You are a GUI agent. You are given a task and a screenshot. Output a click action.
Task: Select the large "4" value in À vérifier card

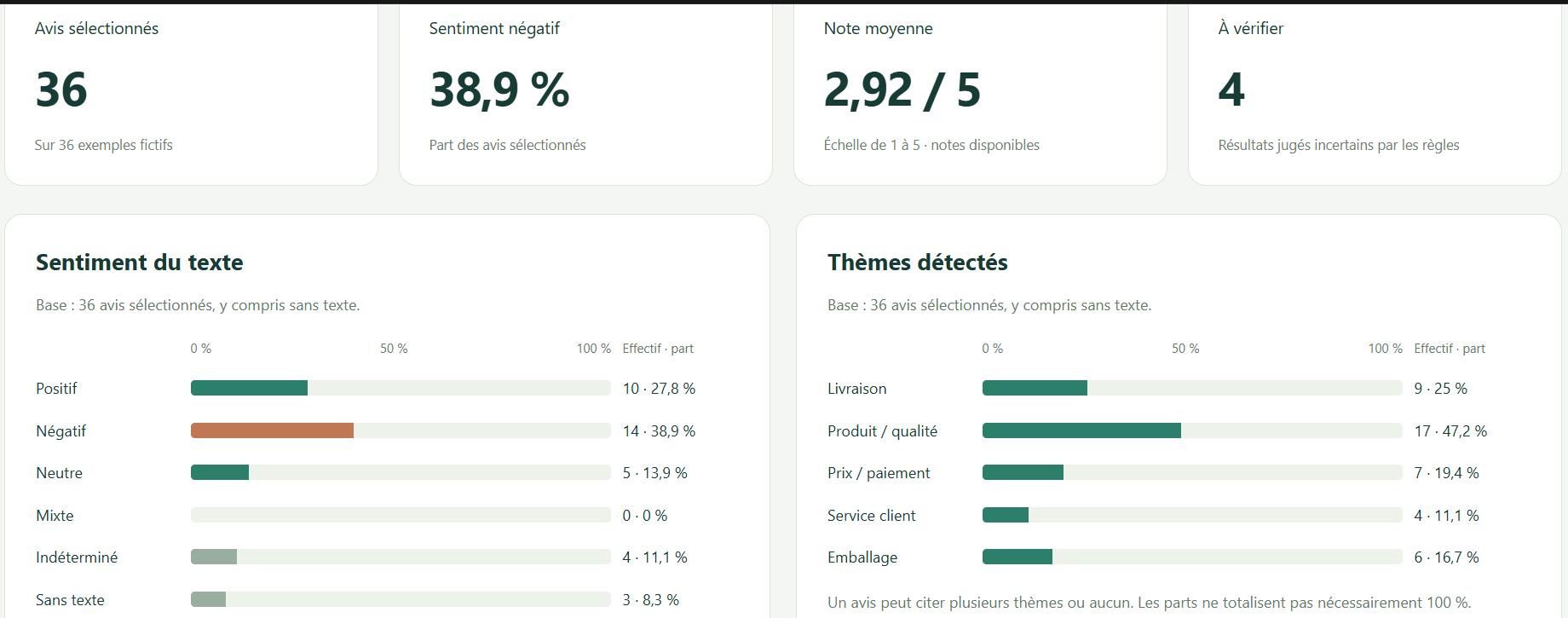pyautogui.click(x=1231, y=90)
